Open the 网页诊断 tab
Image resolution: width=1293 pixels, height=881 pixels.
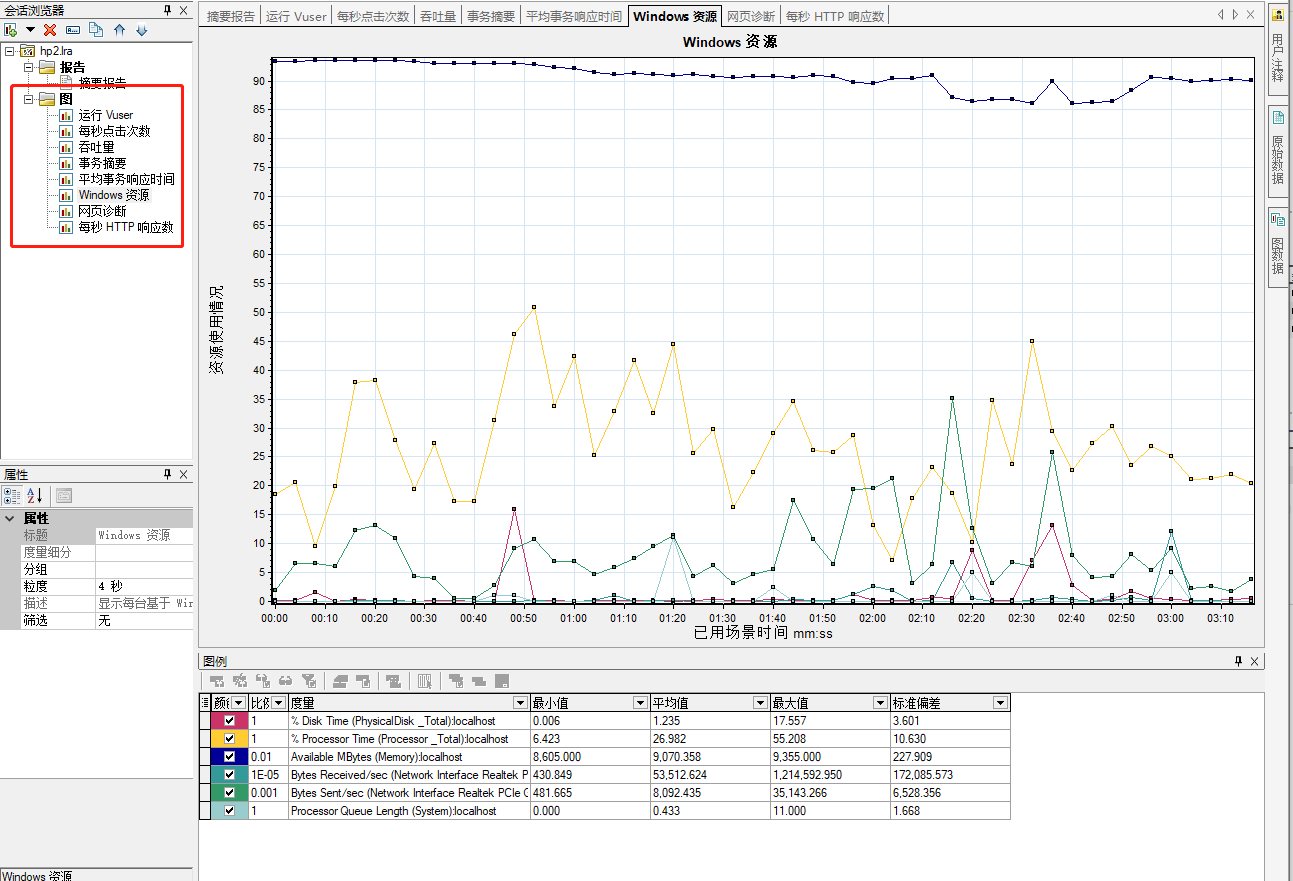point(750,17)
